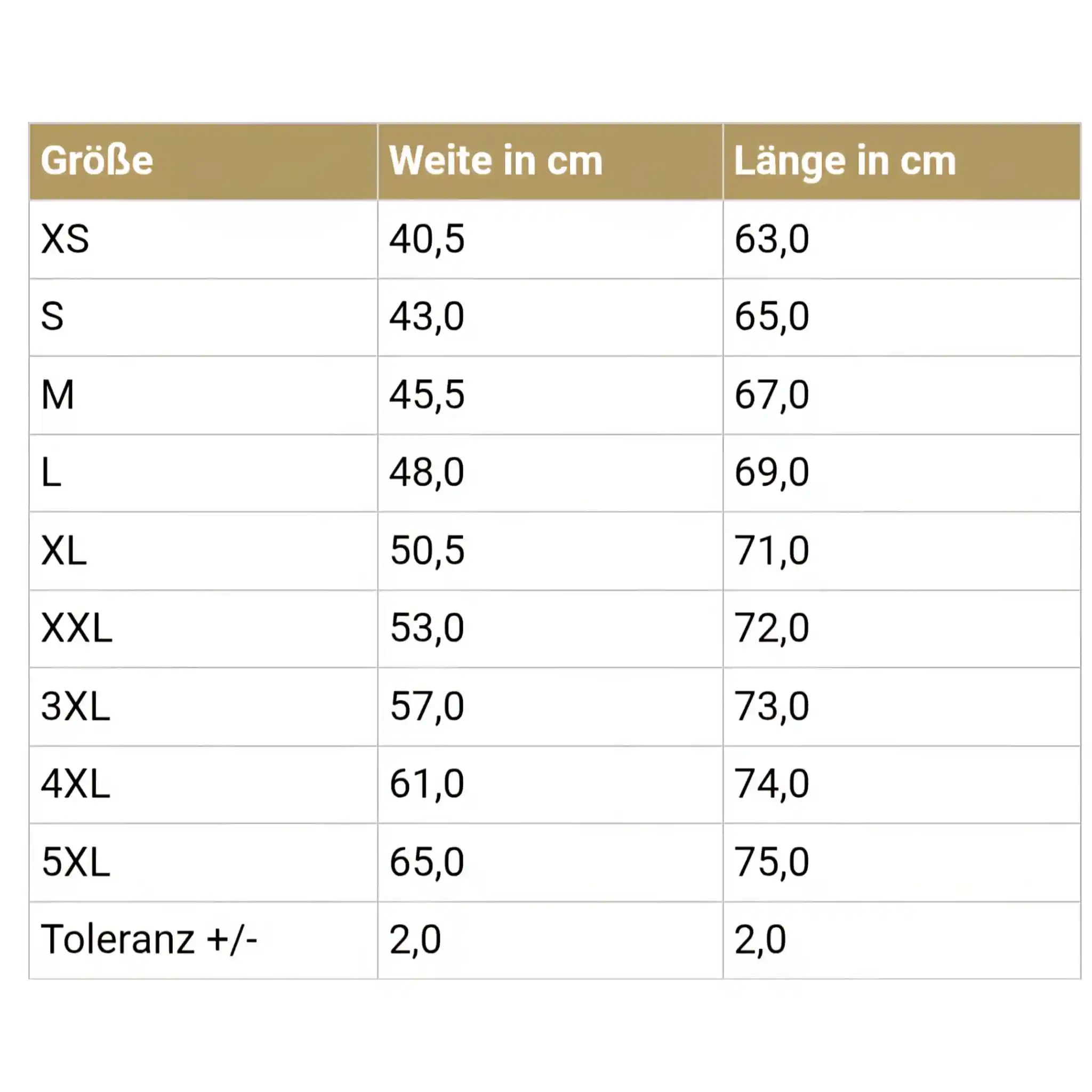This screenshot has width=1092, height=1092.
Task: Click the 40,5 width value
Action: coord(427,239)
